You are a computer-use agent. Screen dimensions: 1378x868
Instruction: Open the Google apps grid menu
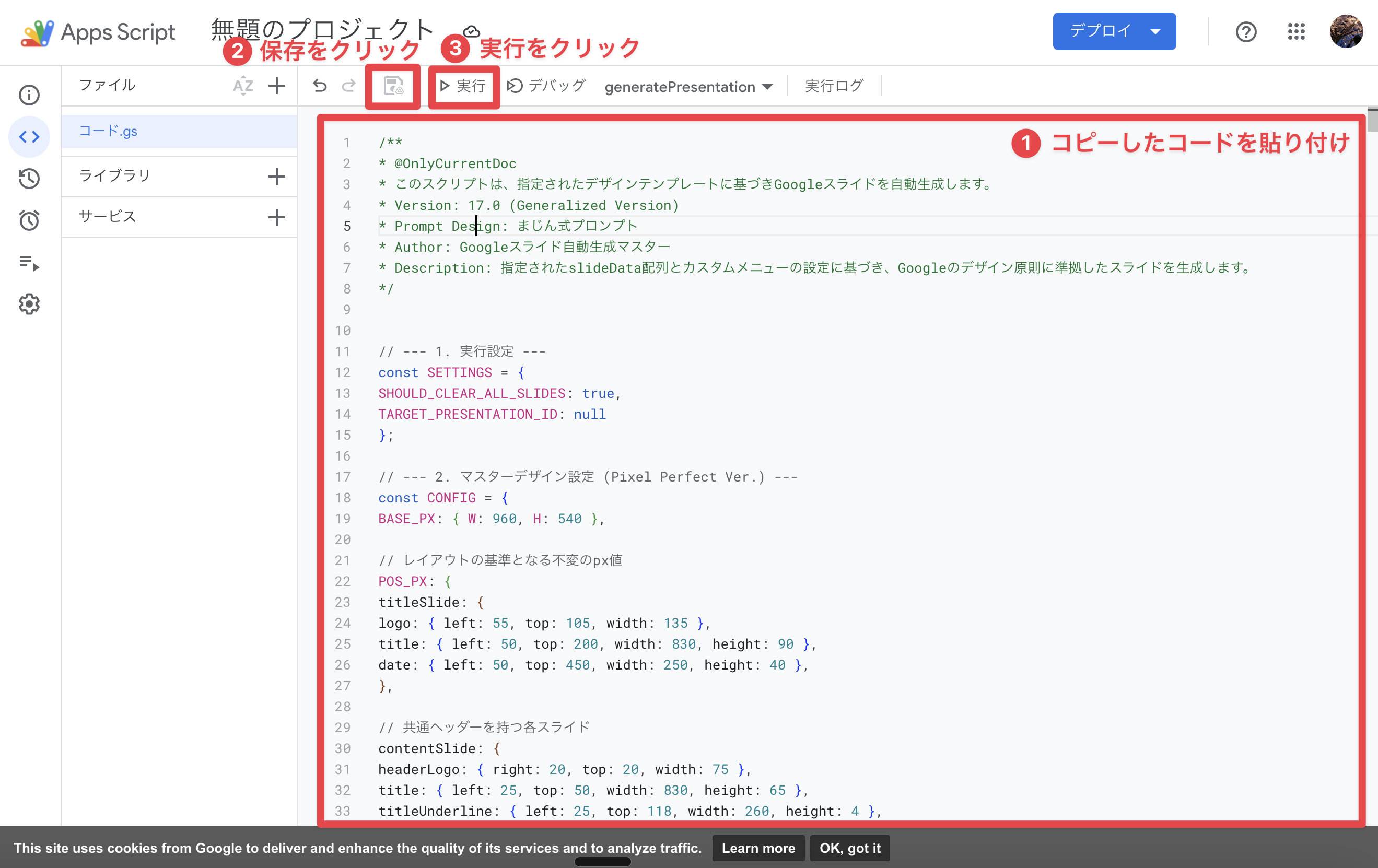tap(1295, 31)
